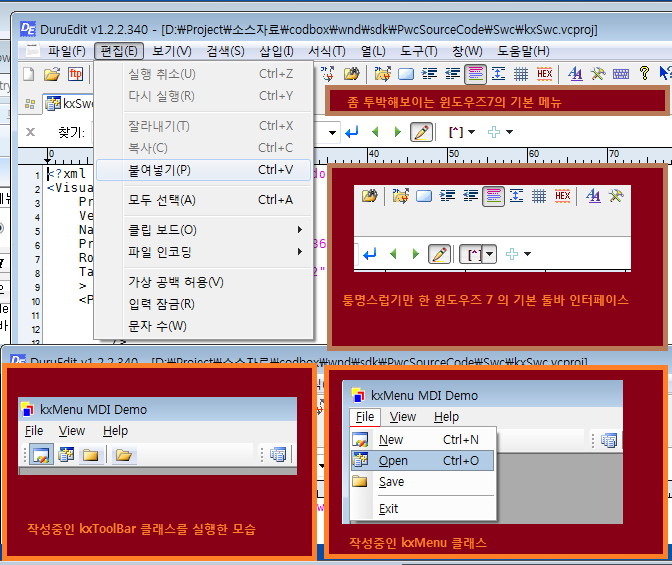This screenshot has height=565, width=672.
Task: Click the blue rectangle window icon in main toolbar
Action: pos(406,74)
